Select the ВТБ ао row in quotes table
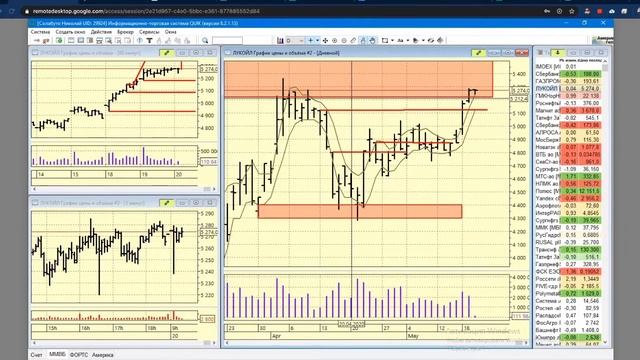Image resolution: width=640 pixels, height=360 pixels. [568, 154]
